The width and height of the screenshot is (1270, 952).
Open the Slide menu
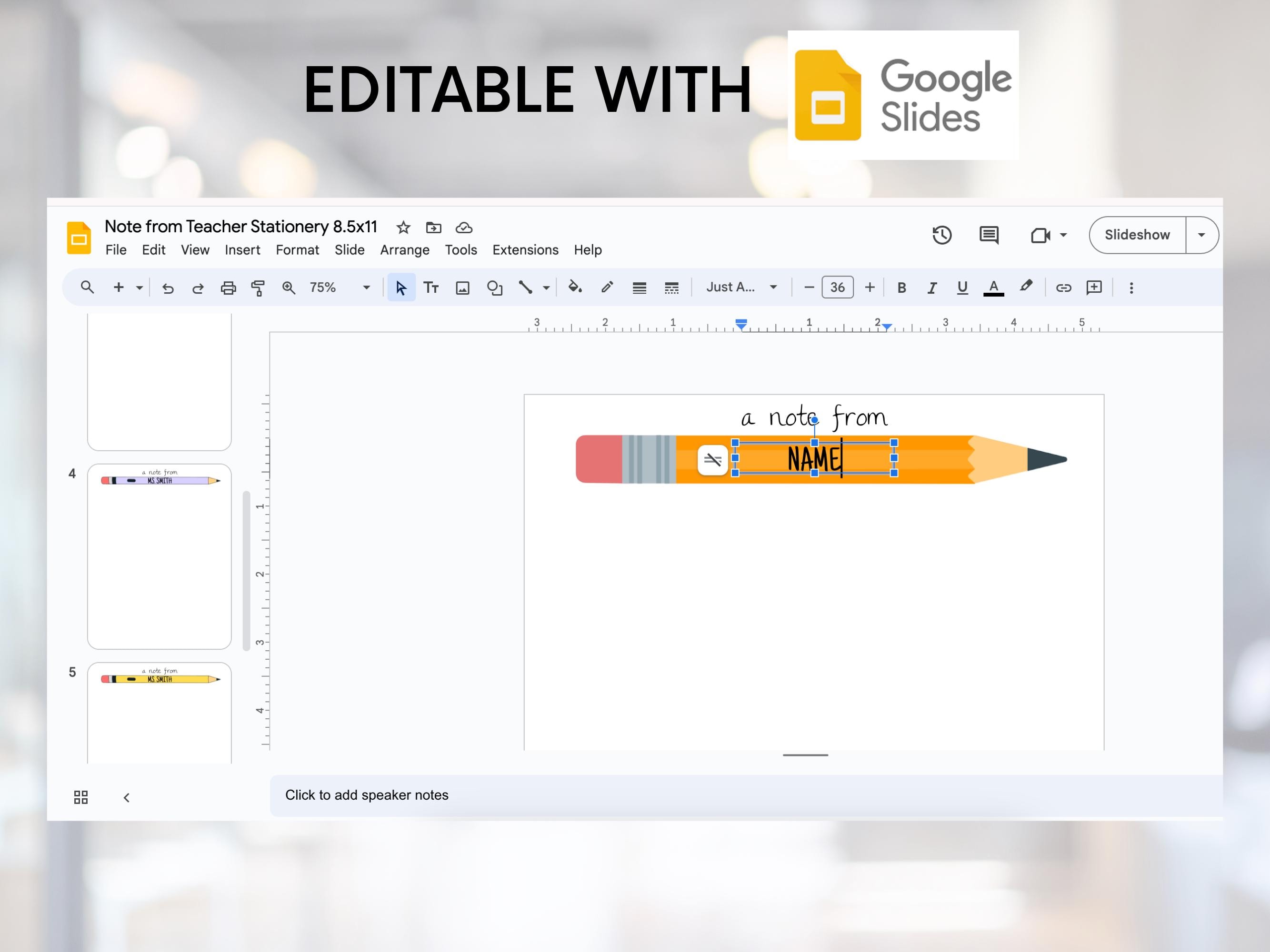pos(350,249)
